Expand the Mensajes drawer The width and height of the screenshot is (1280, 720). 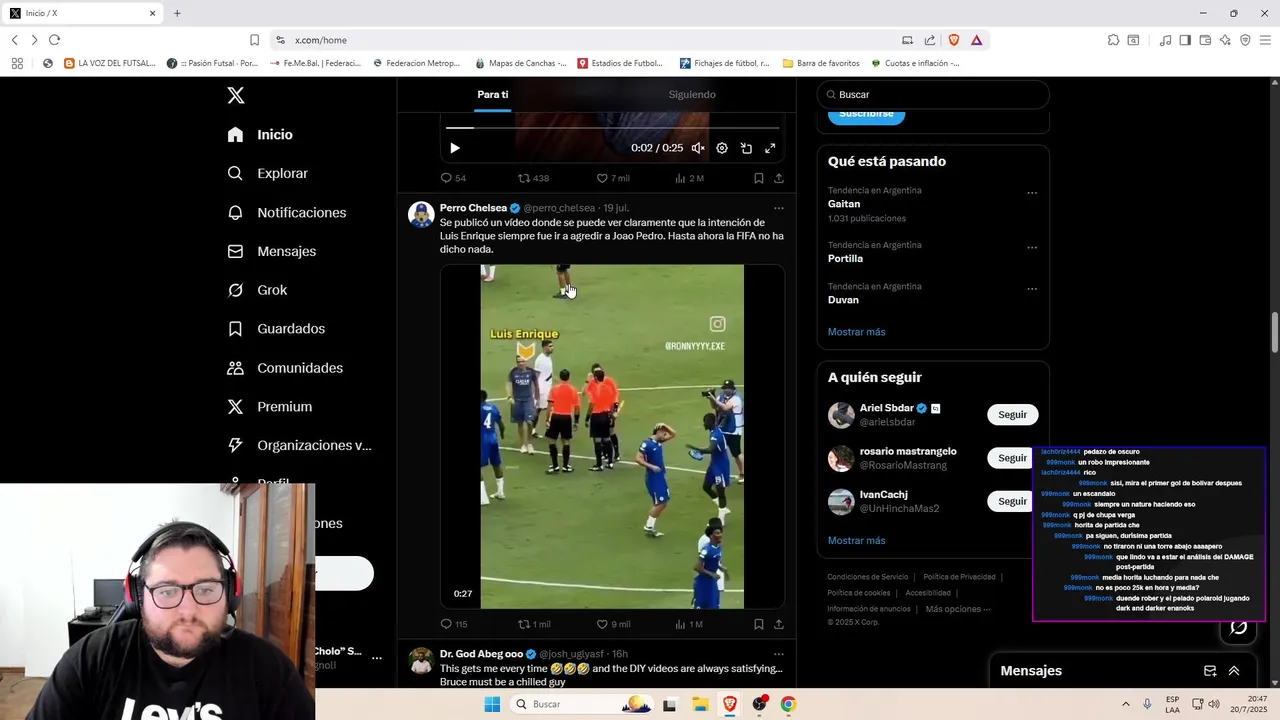point(1234,671)
